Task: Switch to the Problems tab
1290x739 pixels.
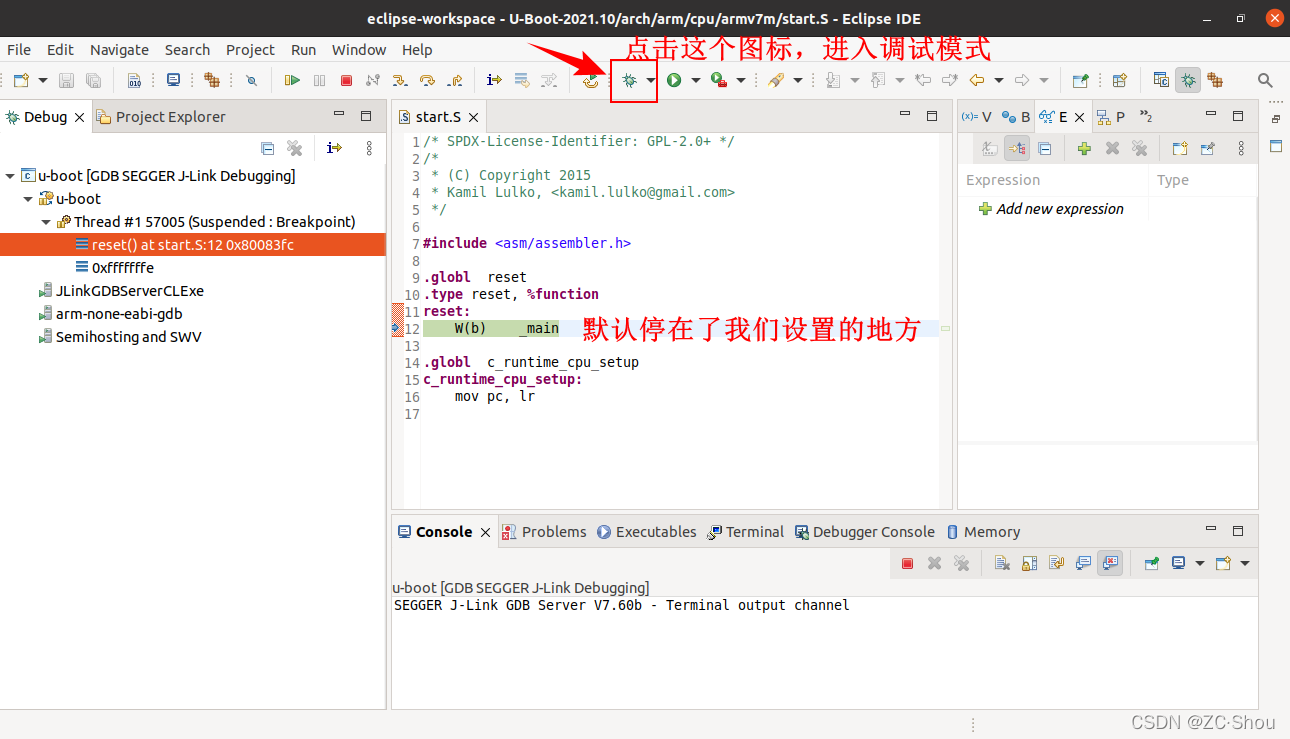Action: 544,532
